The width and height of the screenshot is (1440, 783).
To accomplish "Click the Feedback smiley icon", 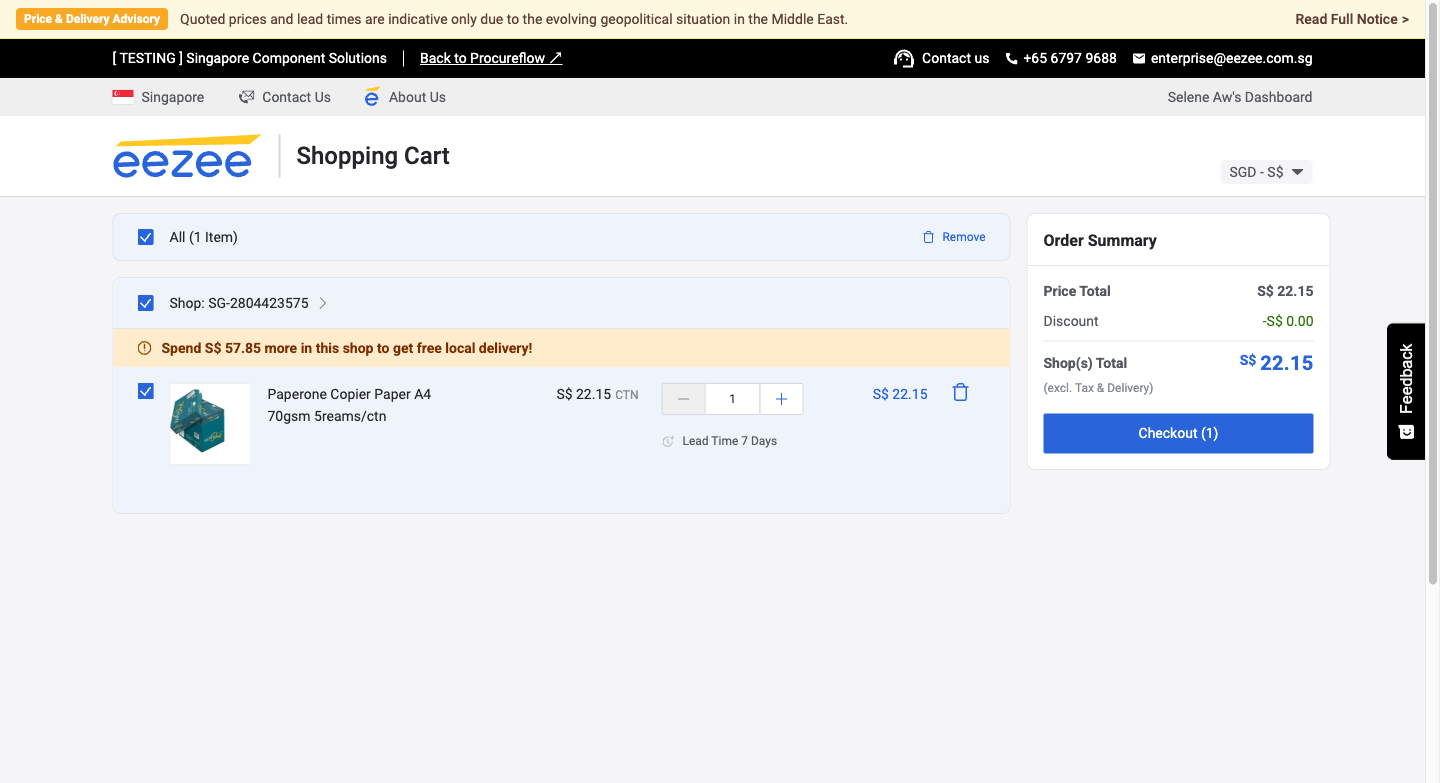I will pos(1406,432).
